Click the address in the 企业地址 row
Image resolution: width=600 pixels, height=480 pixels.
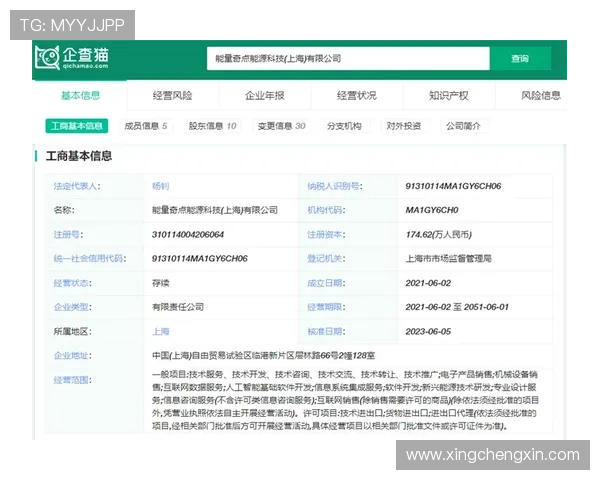click(263, 356)
